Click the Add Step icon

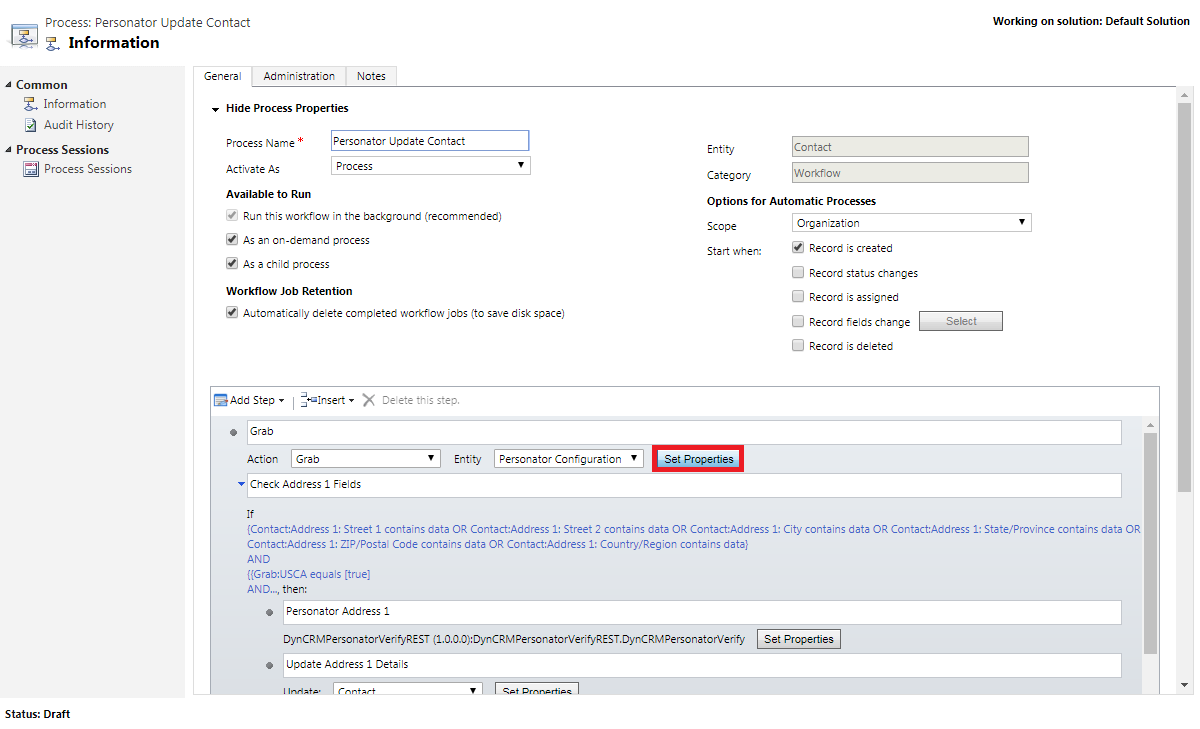[x=221, y=400]
